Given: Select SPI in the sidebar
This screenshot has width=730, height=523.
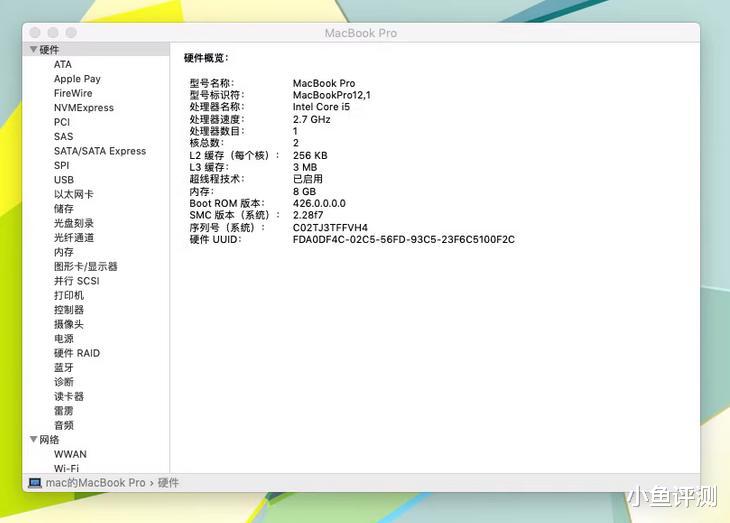Looking at the screenshot, I should click(61, 165).
